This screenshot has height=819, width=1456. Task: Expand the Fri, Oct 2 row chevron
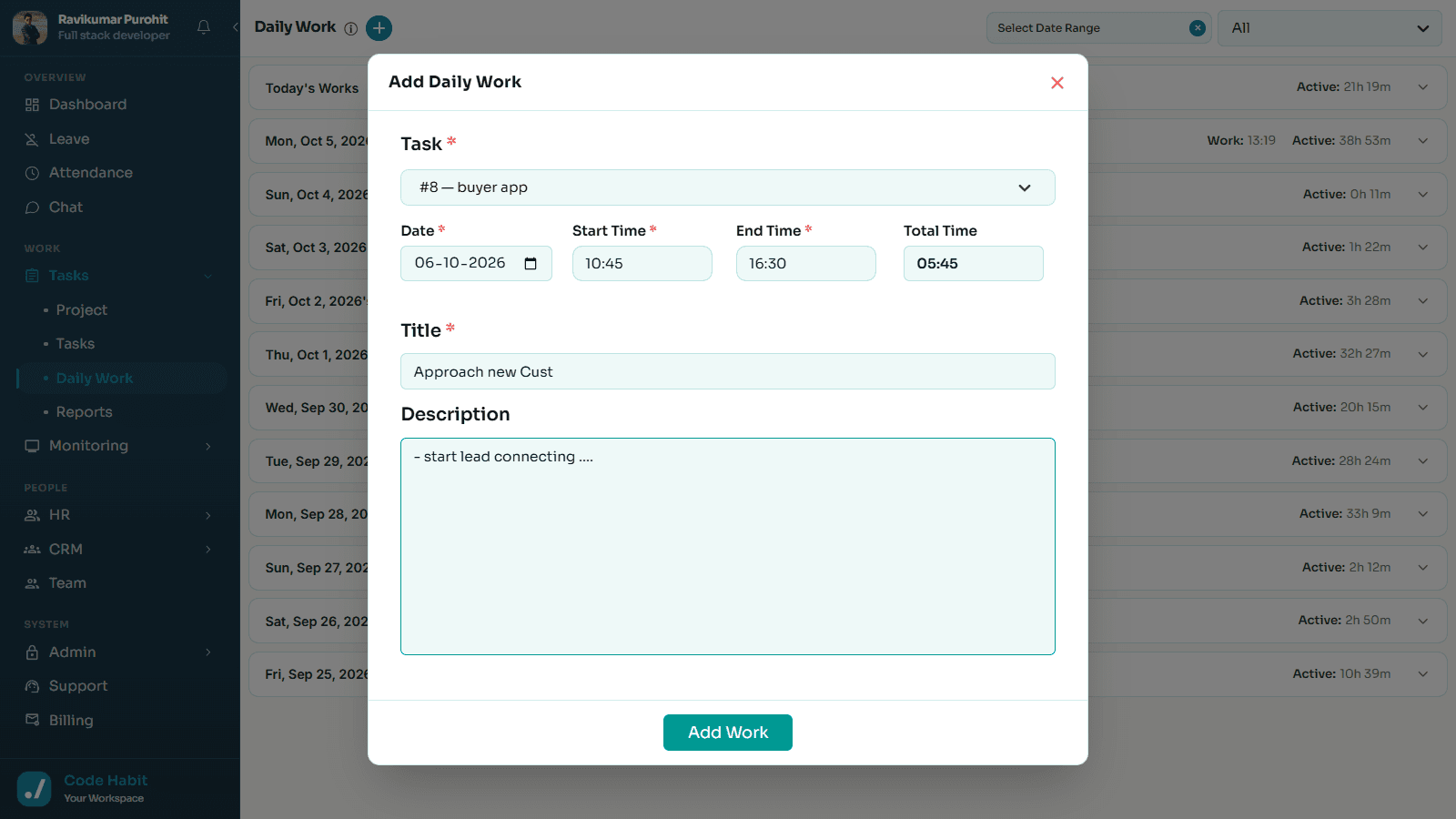pyautogui.click(x=1423, y=301)
